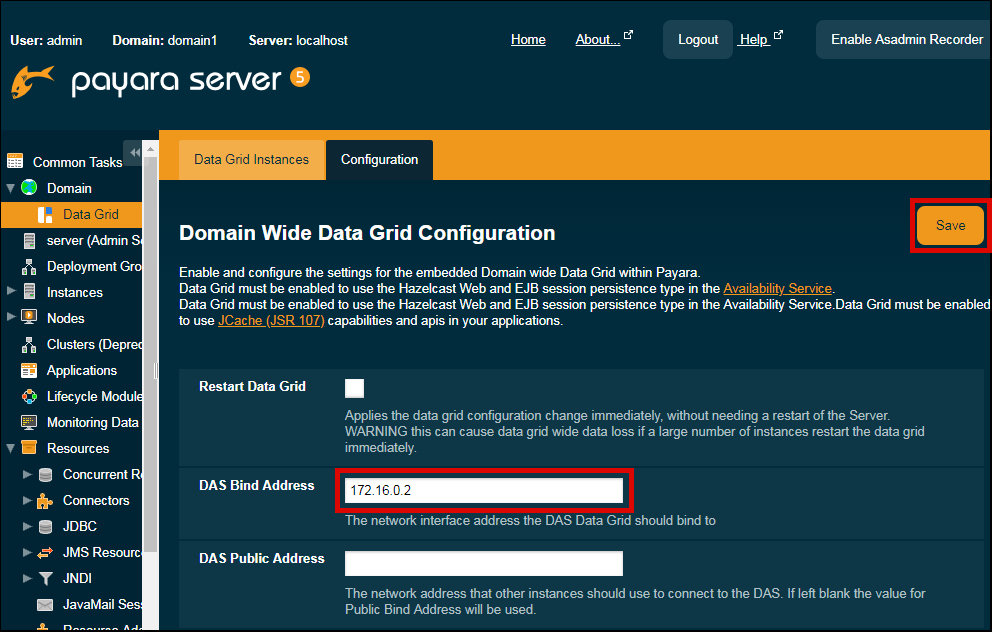The image size is (992, 632).
Task: Enable the Restart Data Grid checkbox
Action: [354, 388]
